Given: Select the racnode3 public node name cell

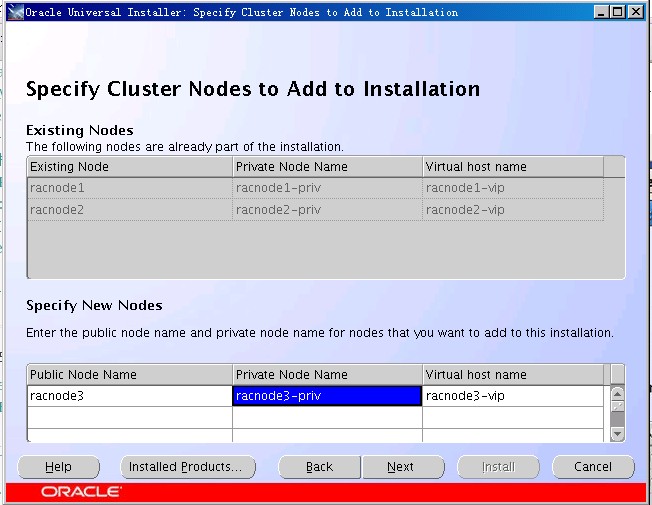Looking at the screenshot, I should click(130, 396).
